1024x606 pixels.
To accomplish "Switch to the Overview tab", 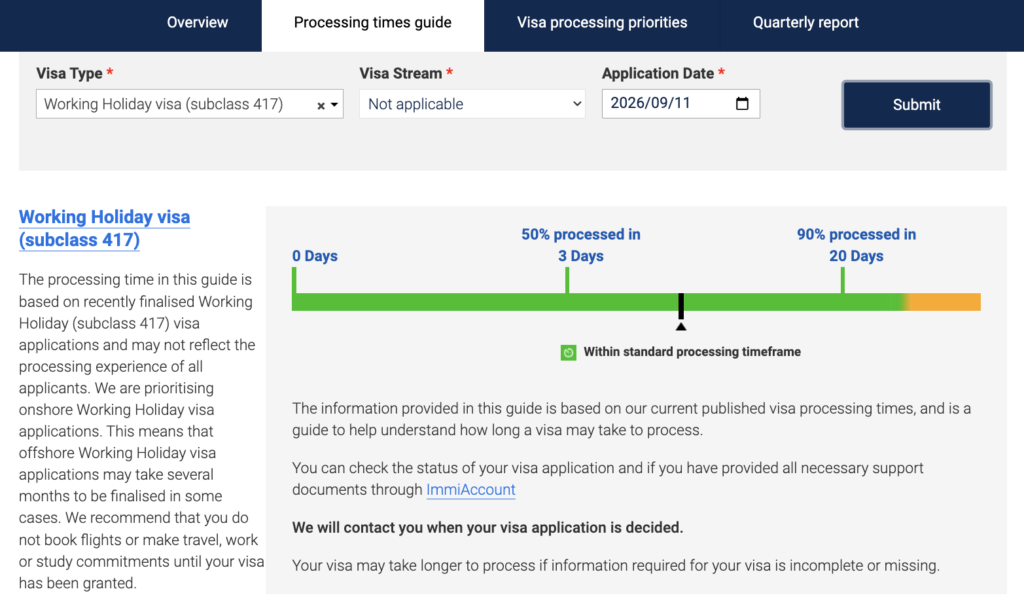I will click(197, 22).
